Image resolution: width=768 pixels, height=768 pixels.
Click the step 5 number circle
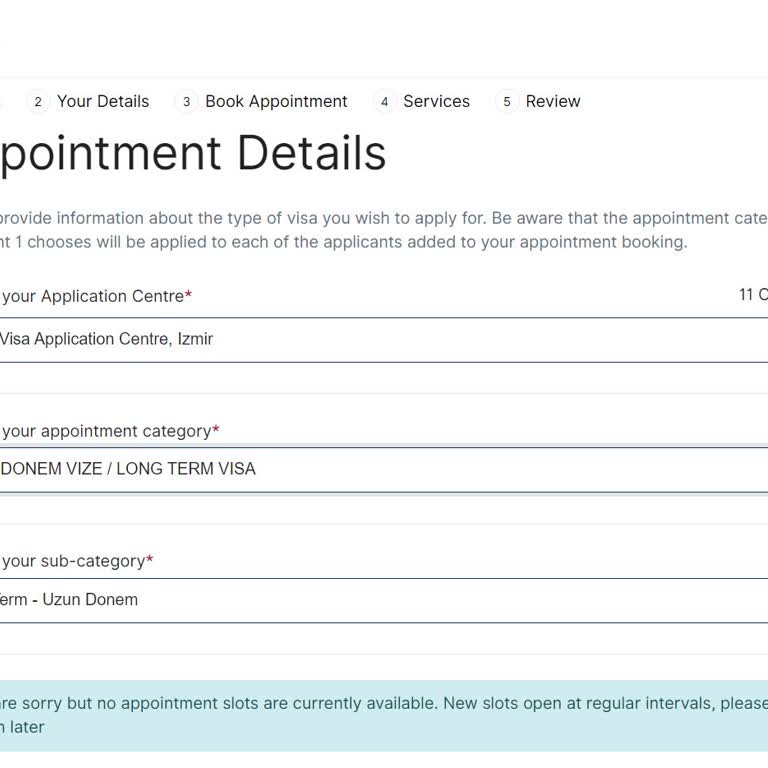tap(507, 102)
